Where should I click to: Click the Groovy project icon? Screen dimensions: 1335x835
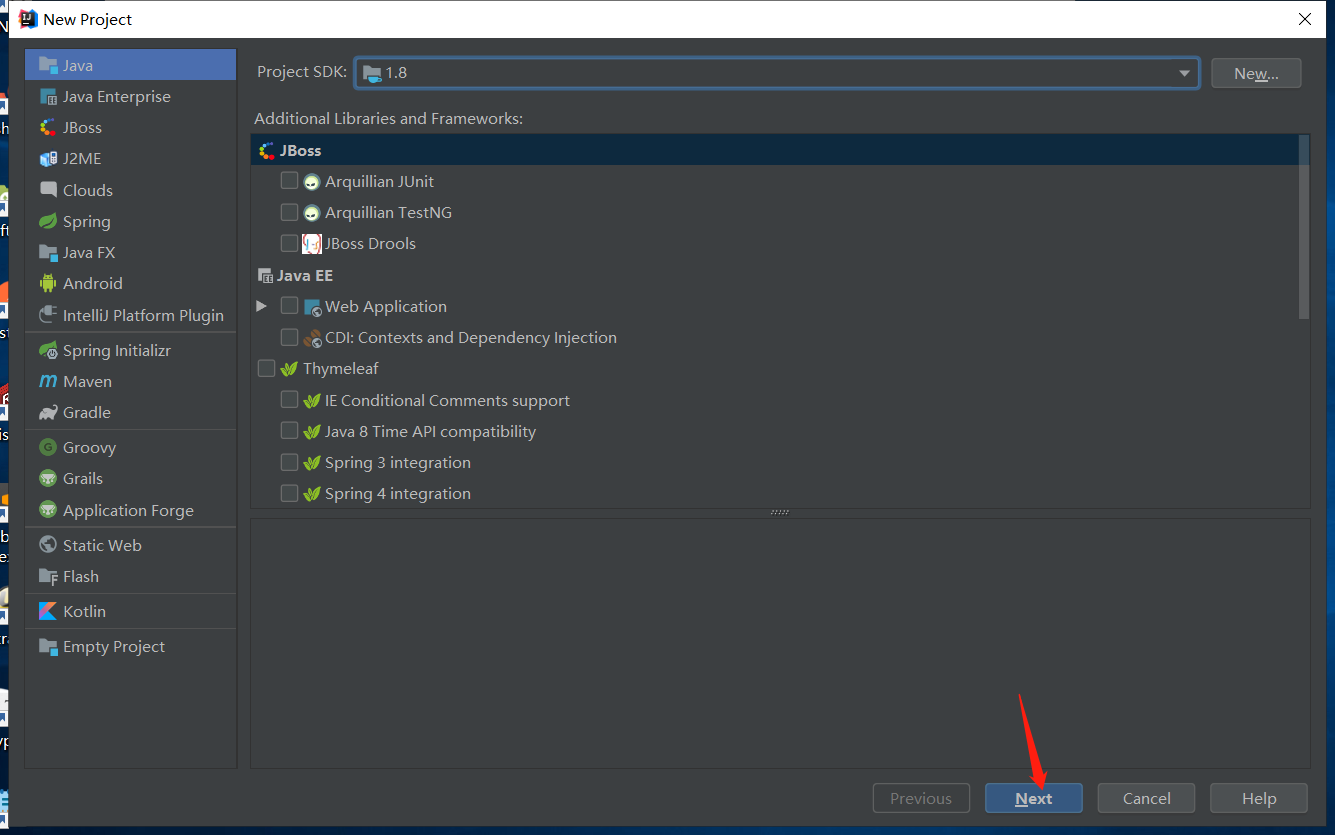(47, 447)
